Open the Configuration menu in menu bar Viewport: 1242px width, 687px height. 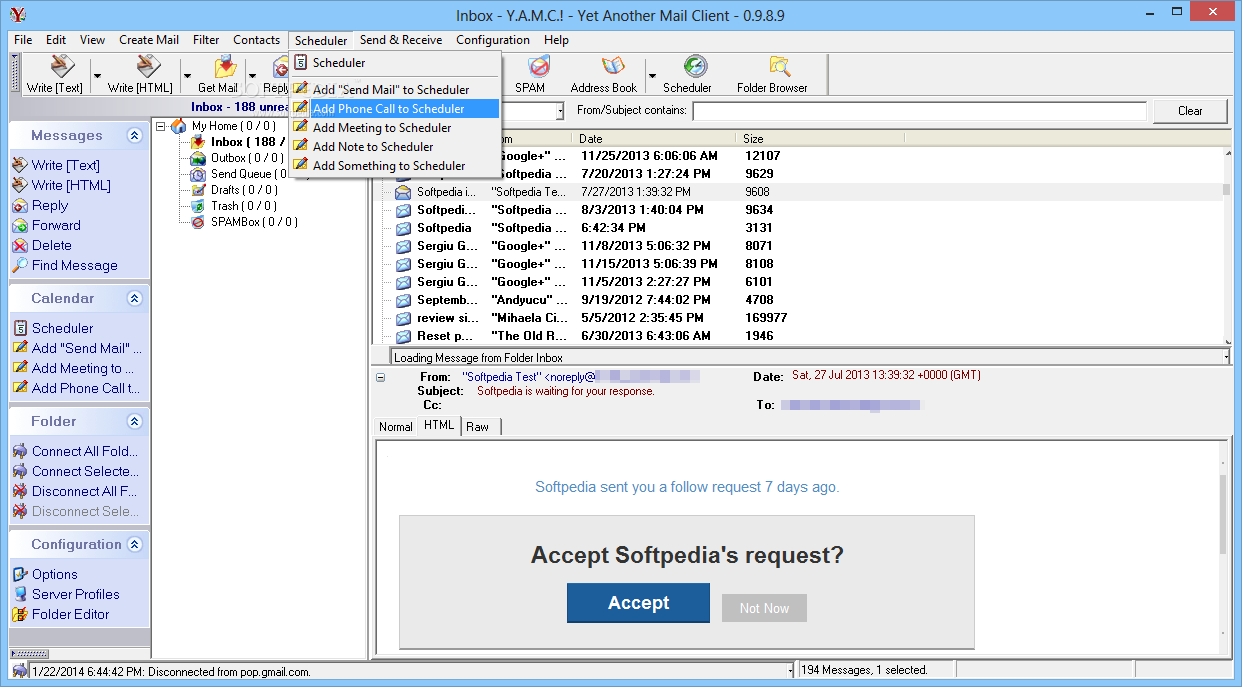tap(493, 40)
